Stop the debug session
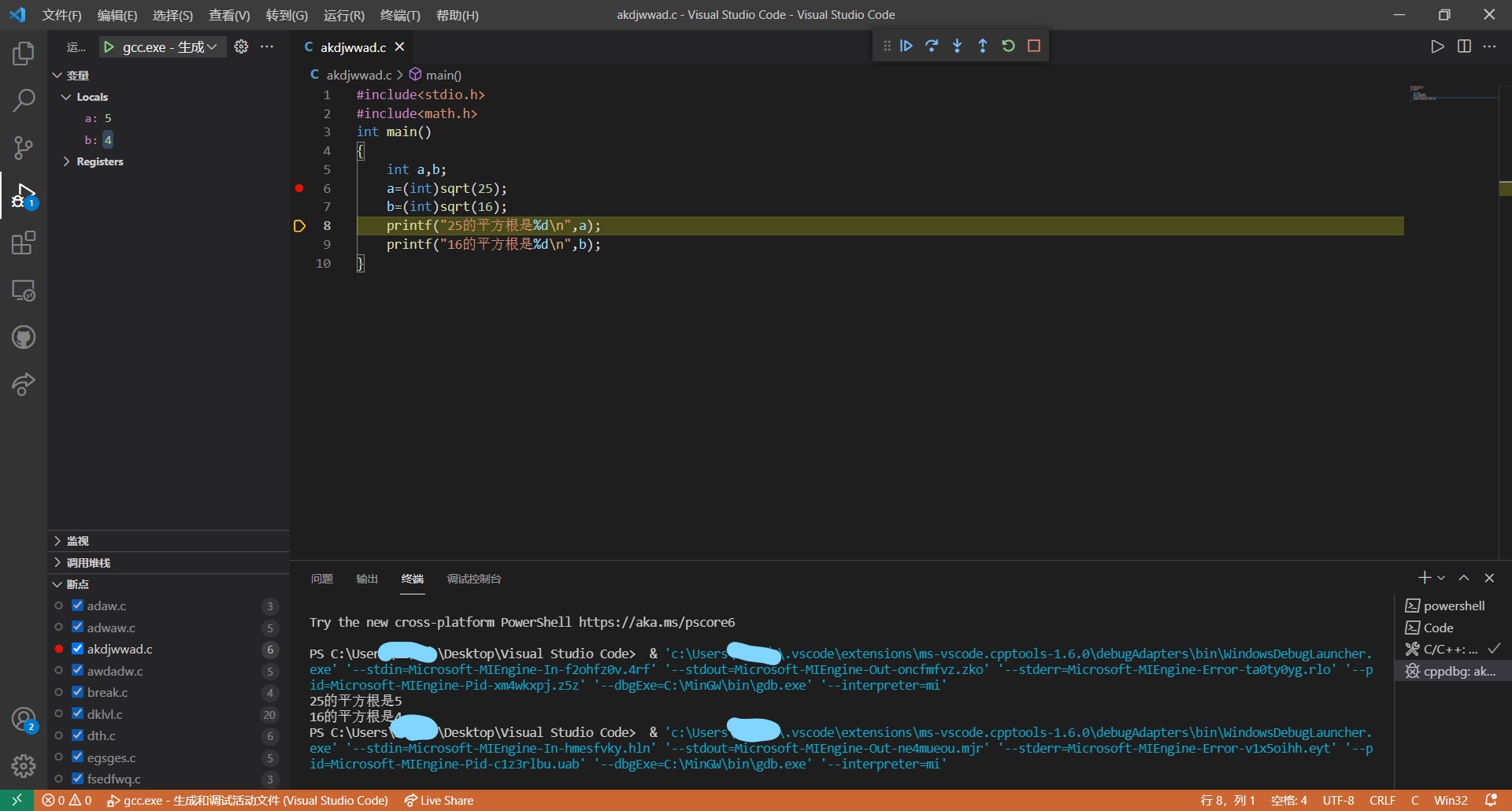The width and height of the screenshot is (1512, 811). [x=1034, y=46]
